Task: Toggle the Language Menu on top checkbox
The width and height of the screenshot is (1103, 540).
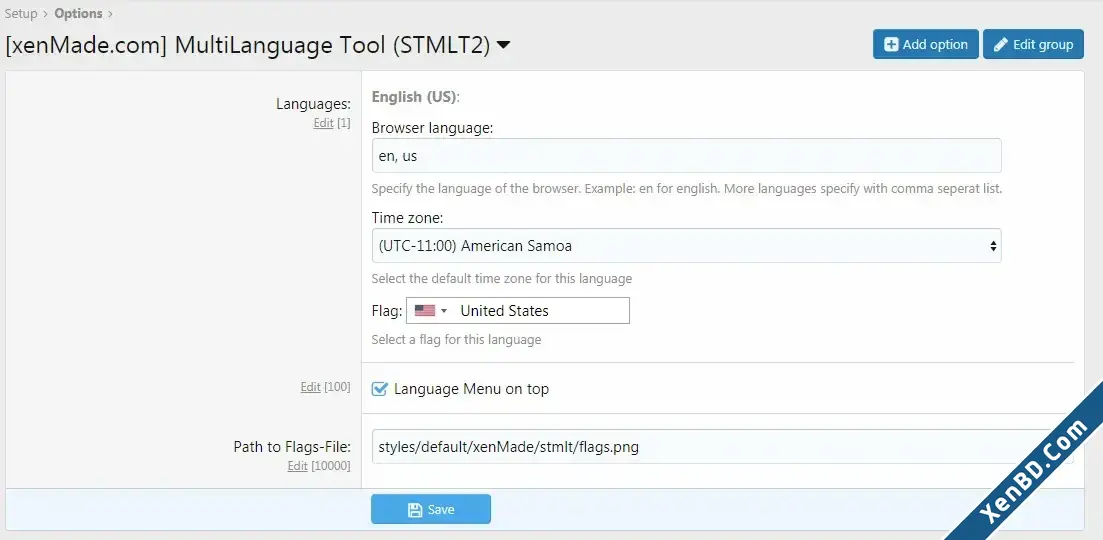Action: 379,389
